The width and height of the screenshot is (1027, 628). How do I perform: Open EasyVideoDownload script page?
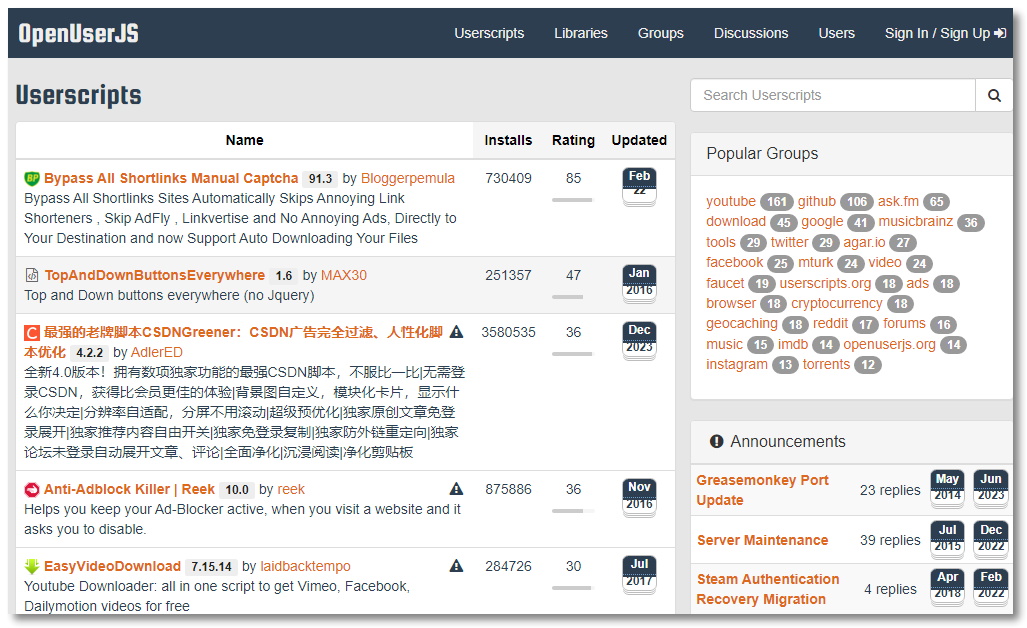[x=112, y=566]
